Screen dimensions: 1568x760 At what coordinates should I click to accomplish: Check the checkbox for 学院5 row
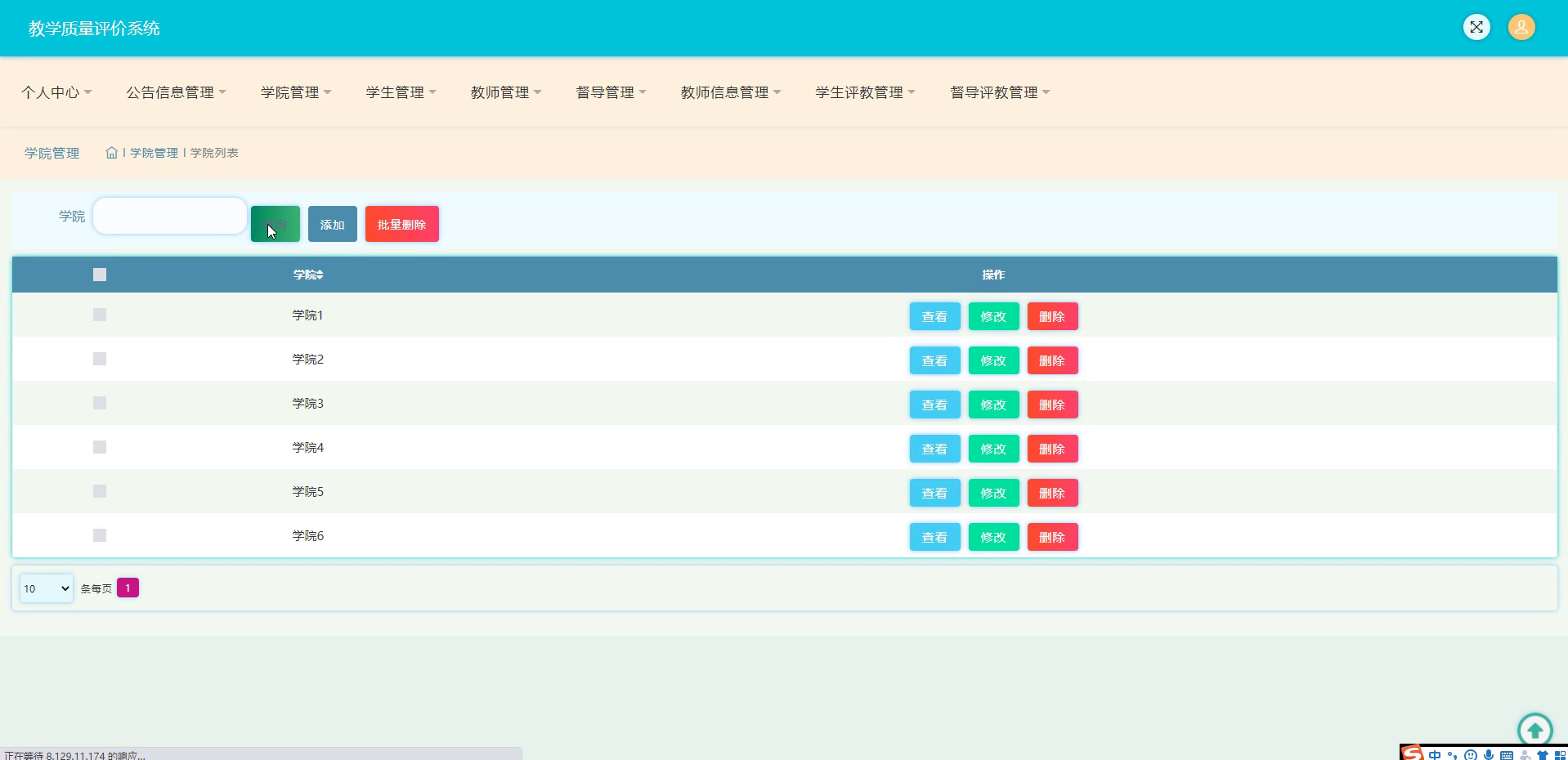click(100, 491)
